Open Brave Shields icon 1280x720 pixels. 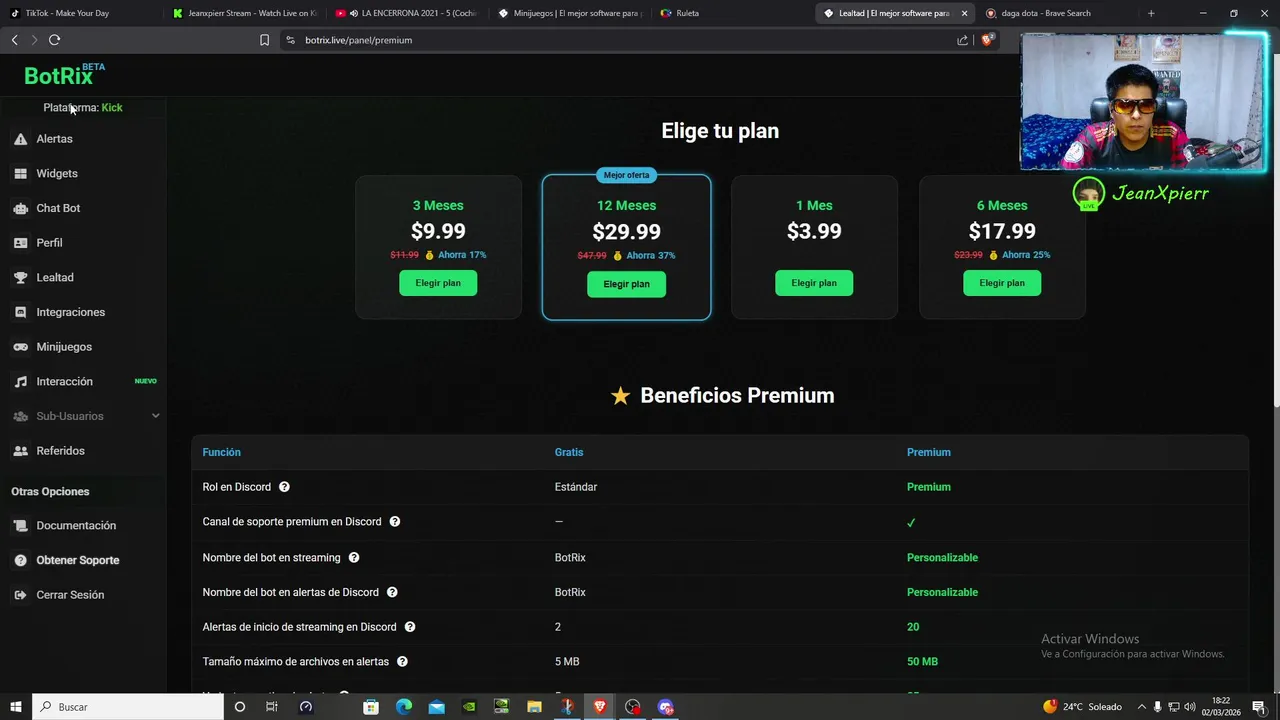coord(987,40)
